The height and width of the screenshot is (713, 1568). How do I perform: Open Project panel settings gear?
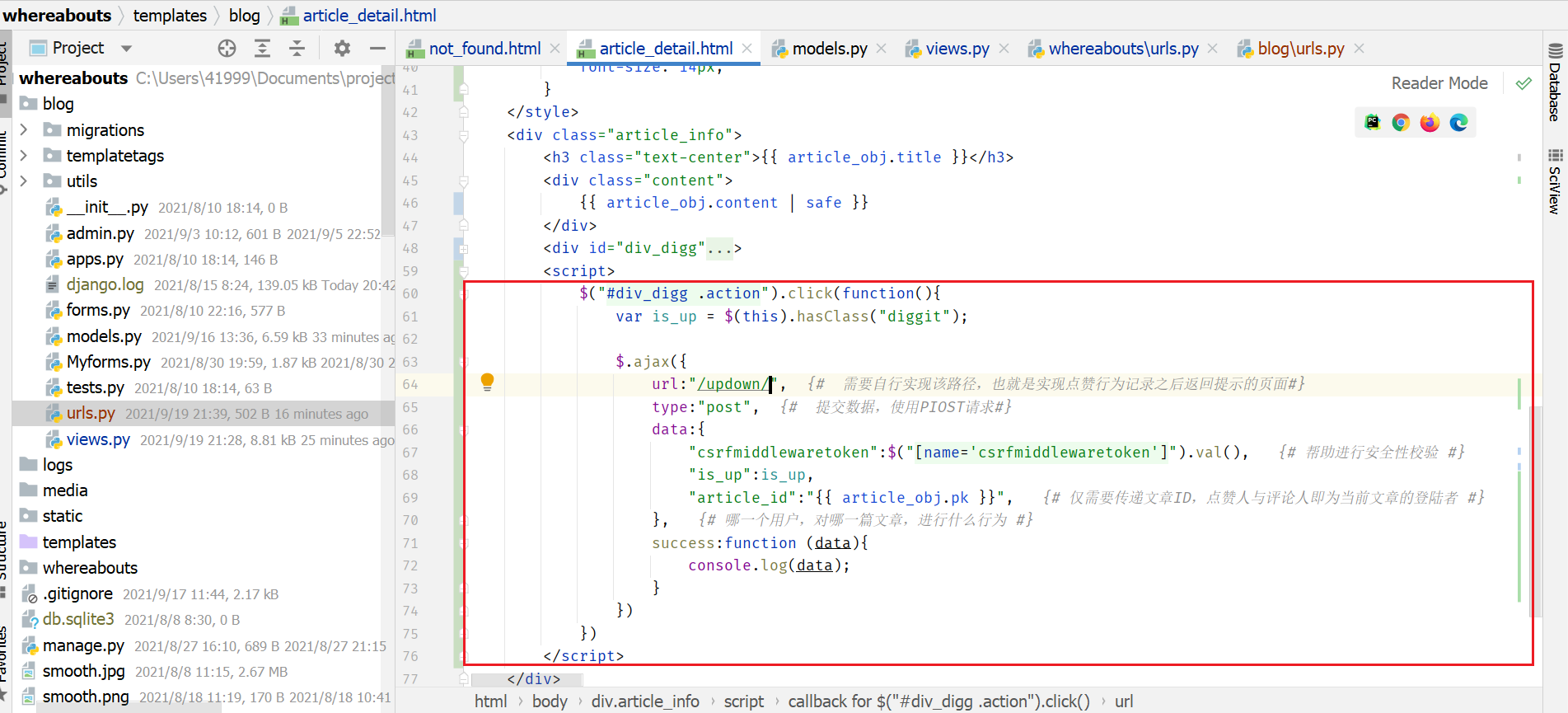(342, 49)
